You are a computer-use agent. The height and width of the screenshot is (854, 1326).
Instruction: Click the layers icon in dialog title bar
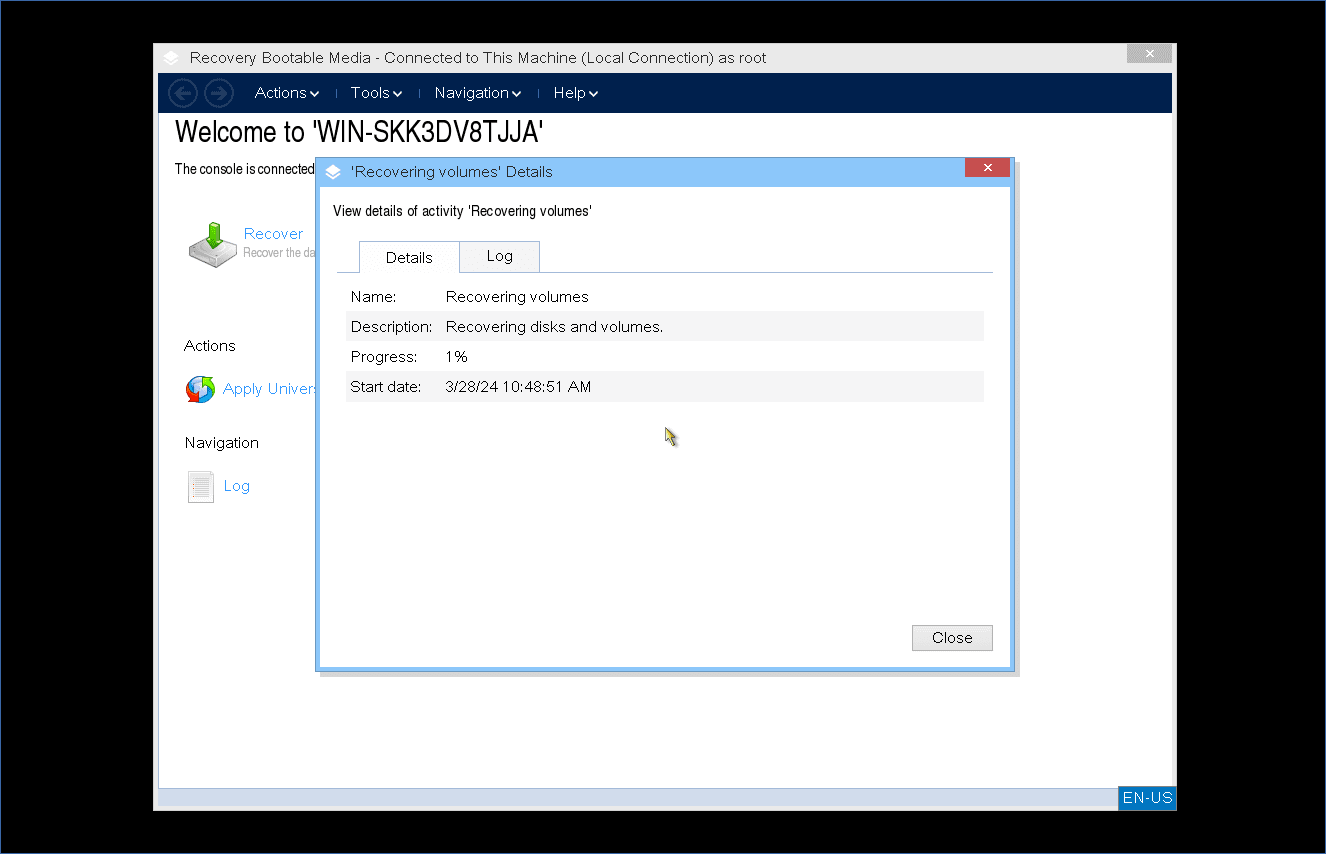click(334, 172)
